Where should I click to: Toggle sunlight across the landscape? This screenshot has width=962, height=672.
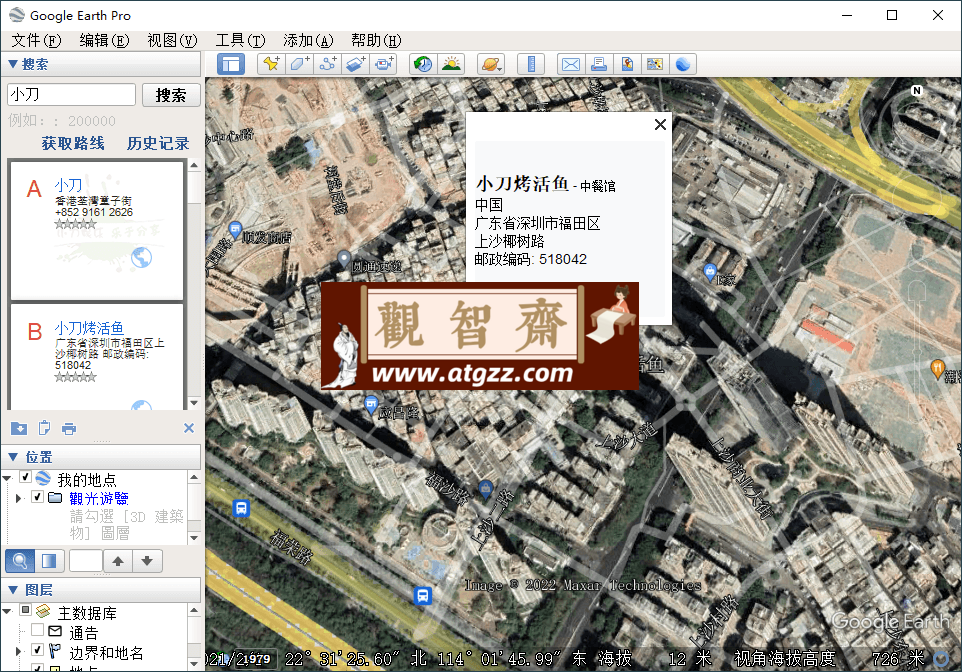click(x=451, y=64)
